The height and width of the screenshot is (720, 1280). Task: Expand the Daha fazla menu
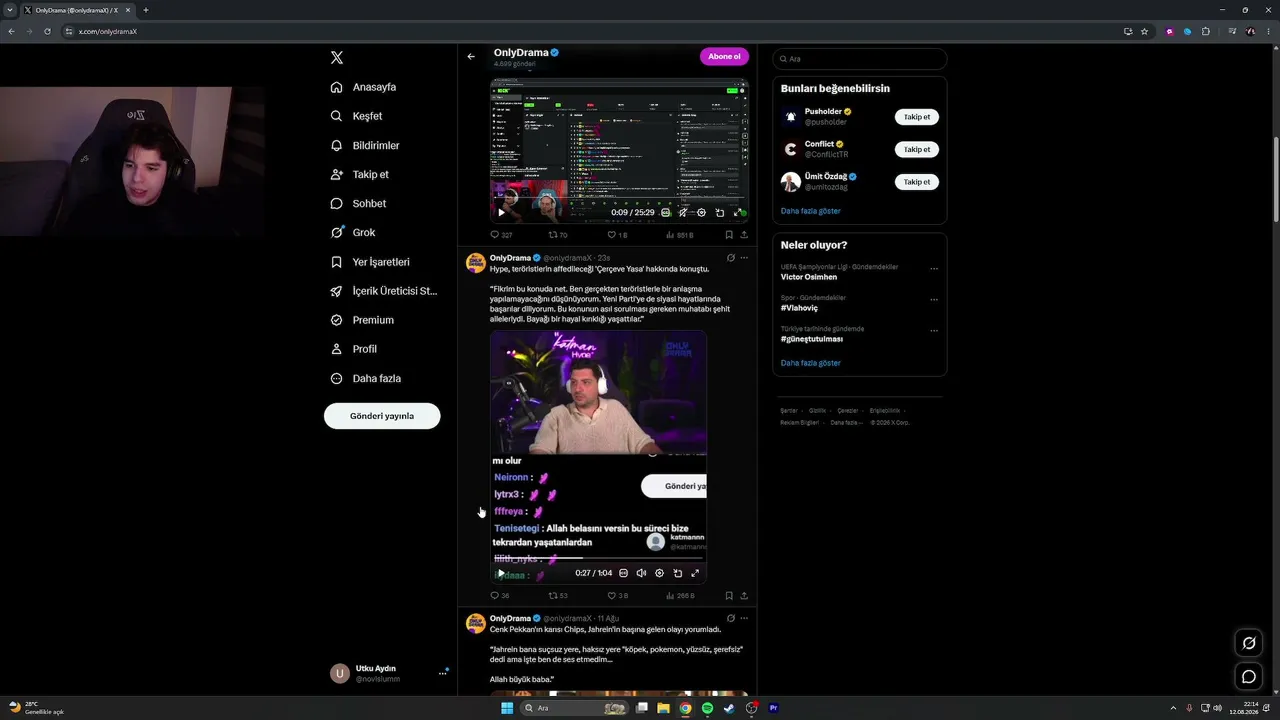366,378
